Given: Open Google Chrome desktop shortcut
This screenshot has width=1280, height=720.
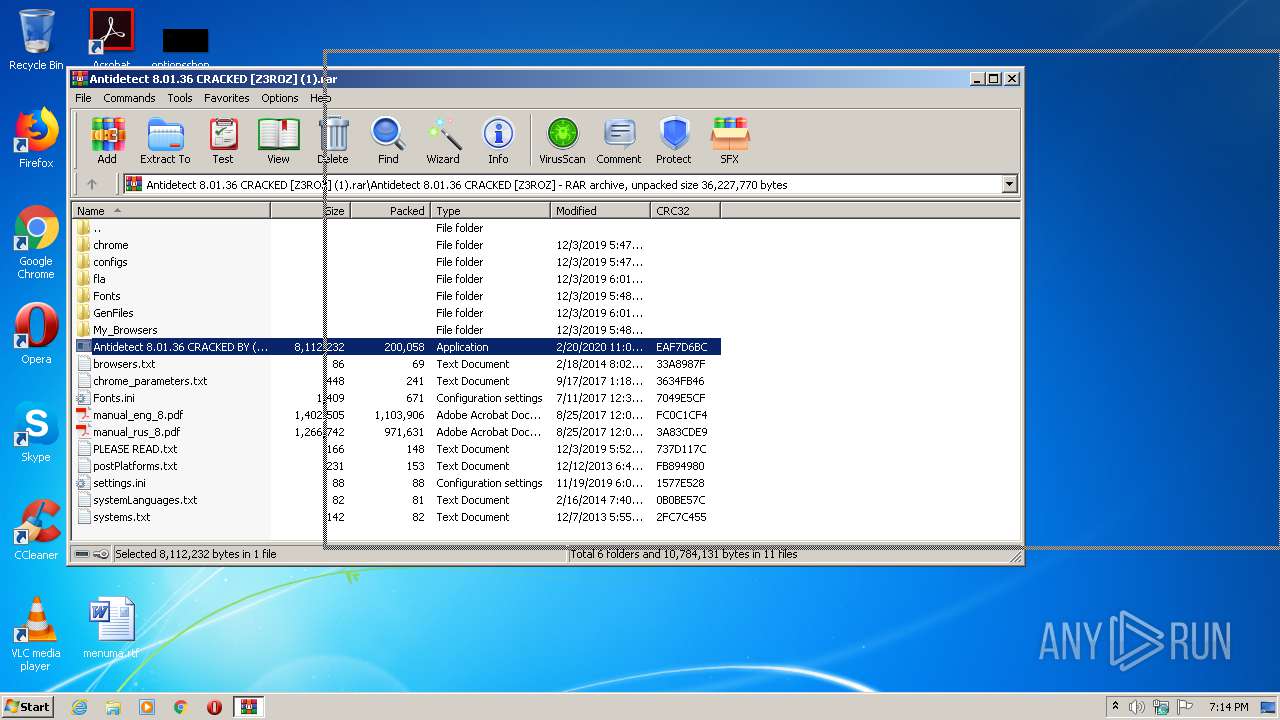Looking at the screenshot, I should coord(36,243).
